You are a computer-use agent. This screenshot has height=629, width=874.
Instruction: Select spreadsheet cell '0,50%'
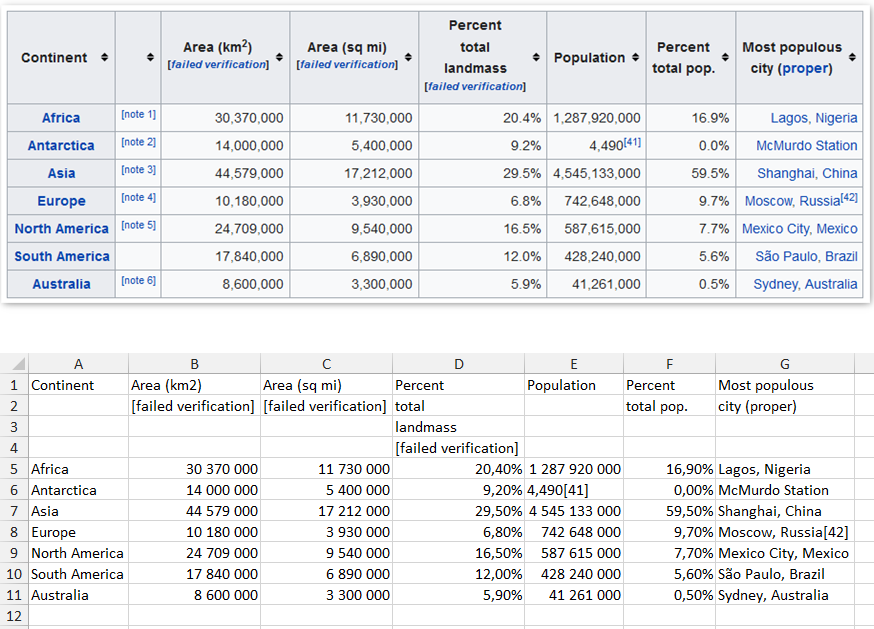tap(669, 596)
